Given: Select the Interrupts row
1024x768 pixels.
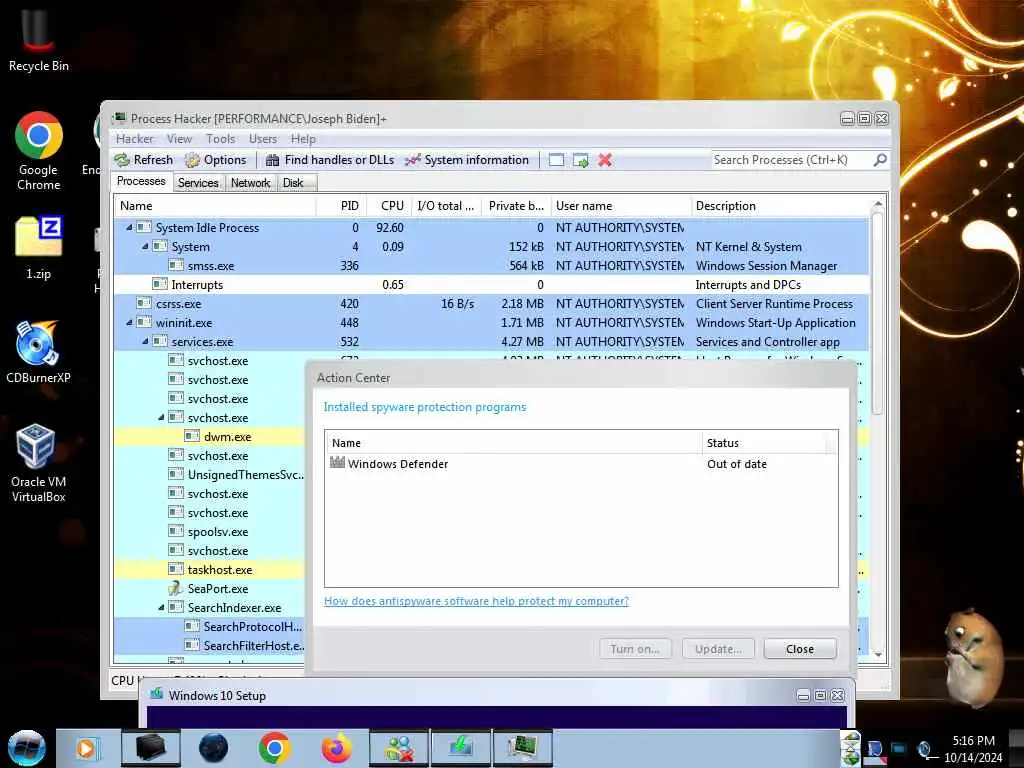Looking at the screenshot, I should [491, 285].
